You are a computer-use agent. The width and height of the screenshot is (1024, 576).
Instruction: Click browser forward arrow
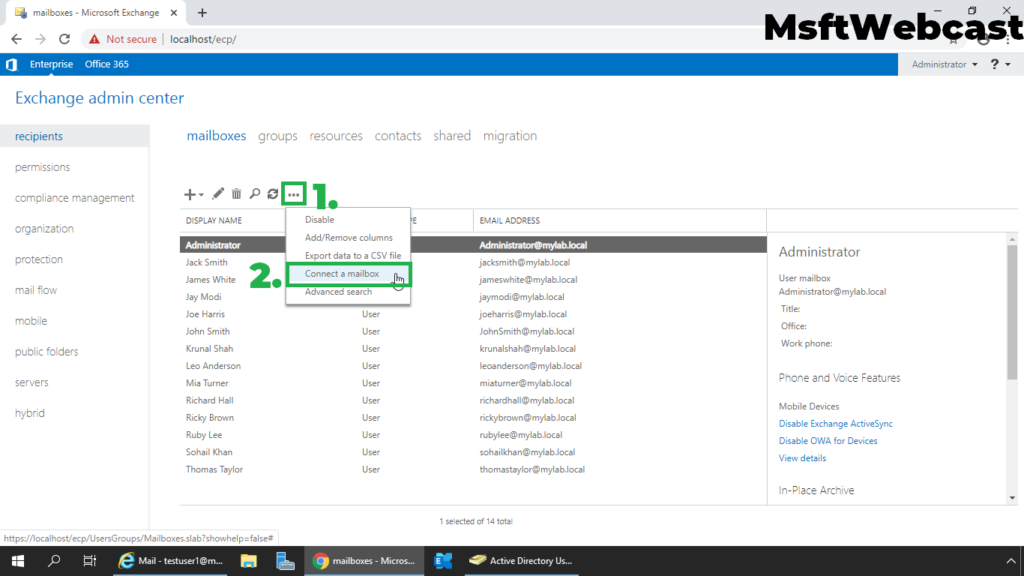coord(40,39)
